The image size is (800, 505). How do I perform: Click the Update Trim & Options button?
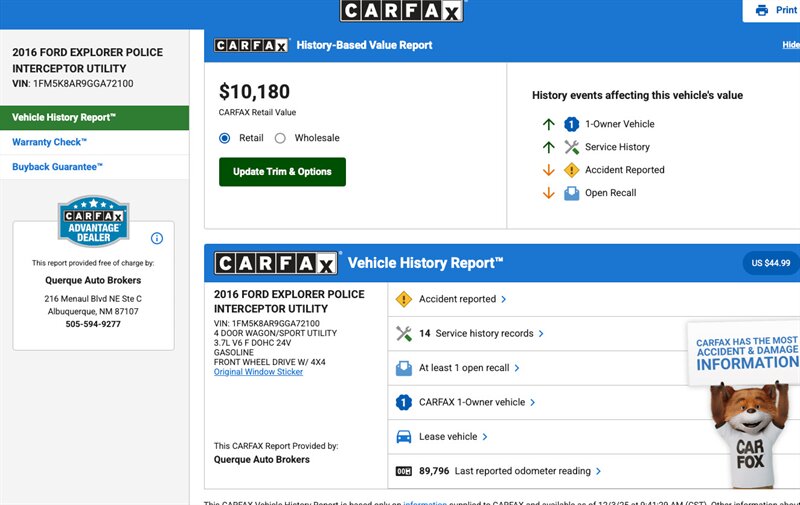(282, 172)
